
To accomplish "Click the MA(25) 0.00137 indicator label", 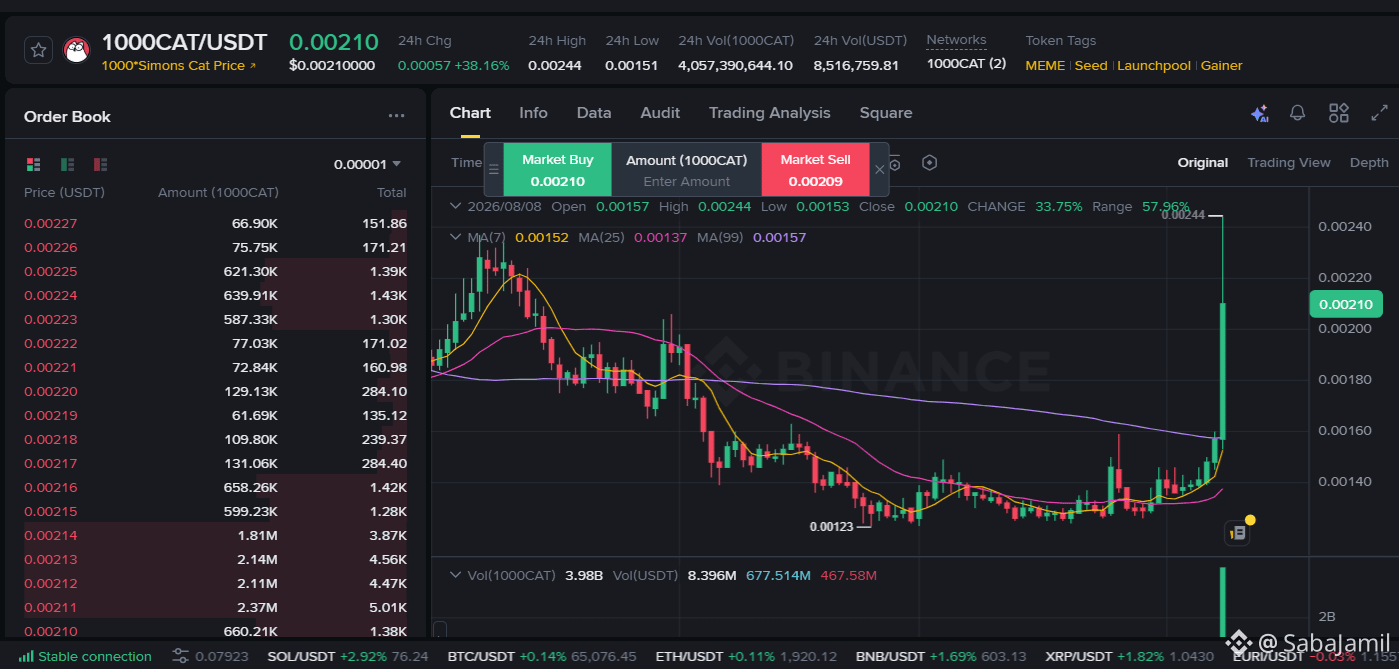I will [632, 237].
